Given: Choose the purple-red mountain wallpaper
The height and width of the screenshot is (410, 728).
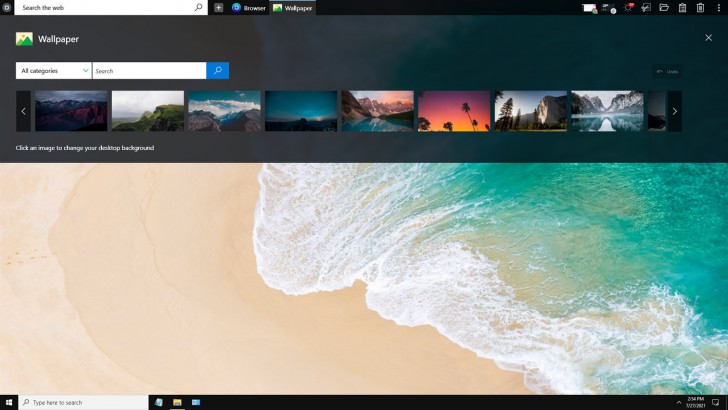Looking at the screenshot, I should pyautogui.click(x=71, y=111).
